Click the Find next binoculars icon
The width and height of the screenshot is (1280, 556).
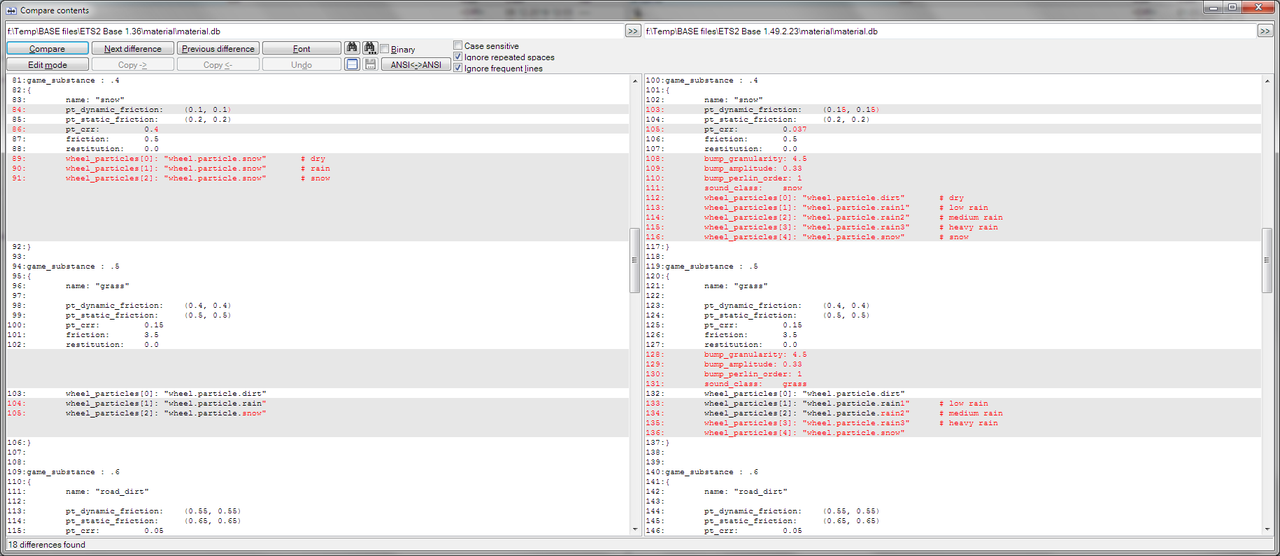[x=369, y=48]
